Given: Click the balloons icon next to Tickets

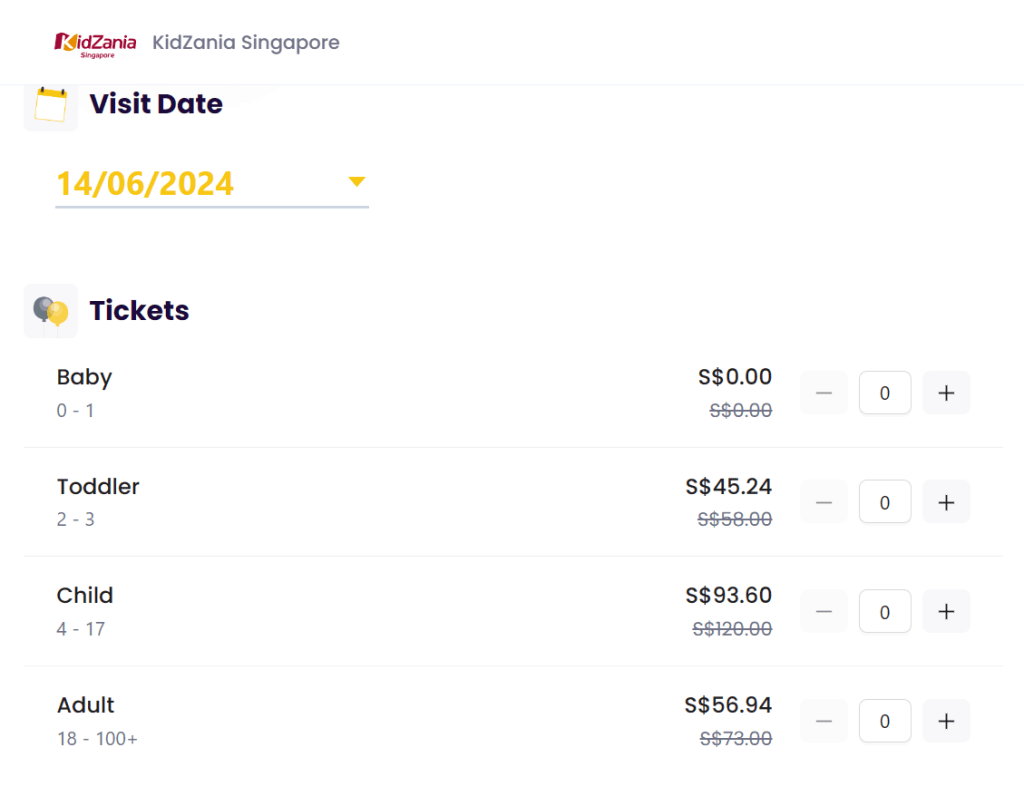Looking at the screenshot, I should [50, 311].
